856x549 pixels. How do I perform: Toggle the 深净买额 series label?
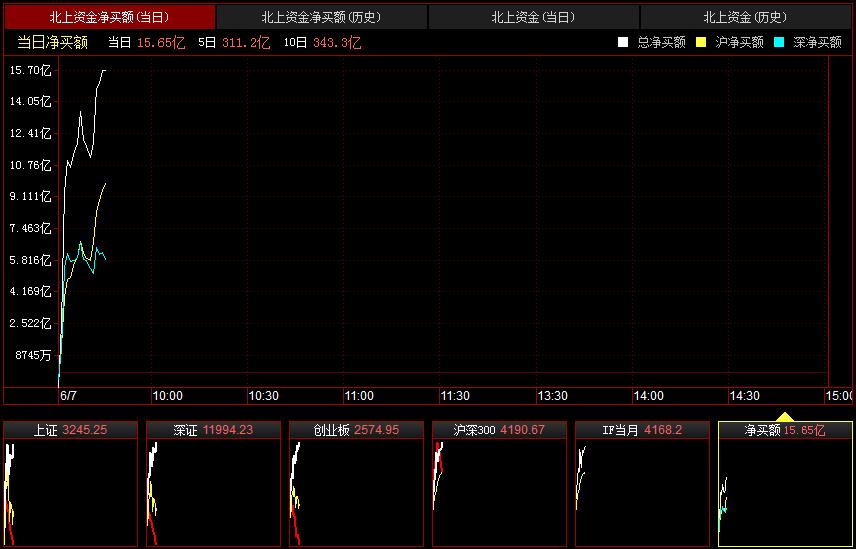(817, 42)
